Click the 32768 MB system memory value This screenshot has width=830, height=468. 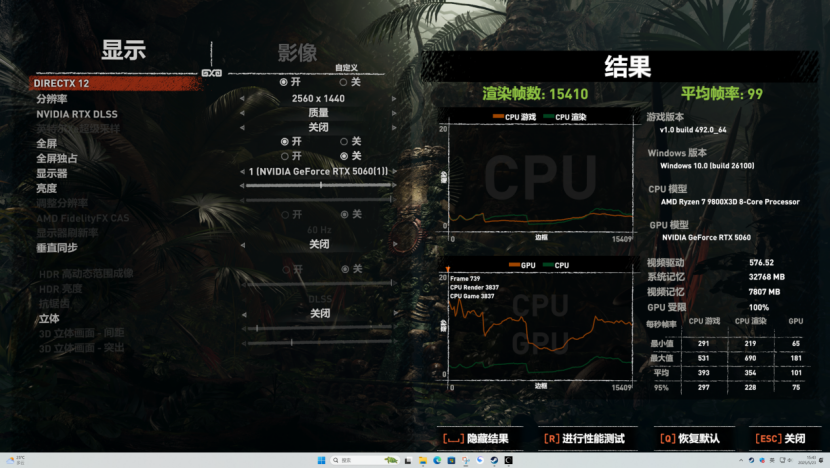766,277
